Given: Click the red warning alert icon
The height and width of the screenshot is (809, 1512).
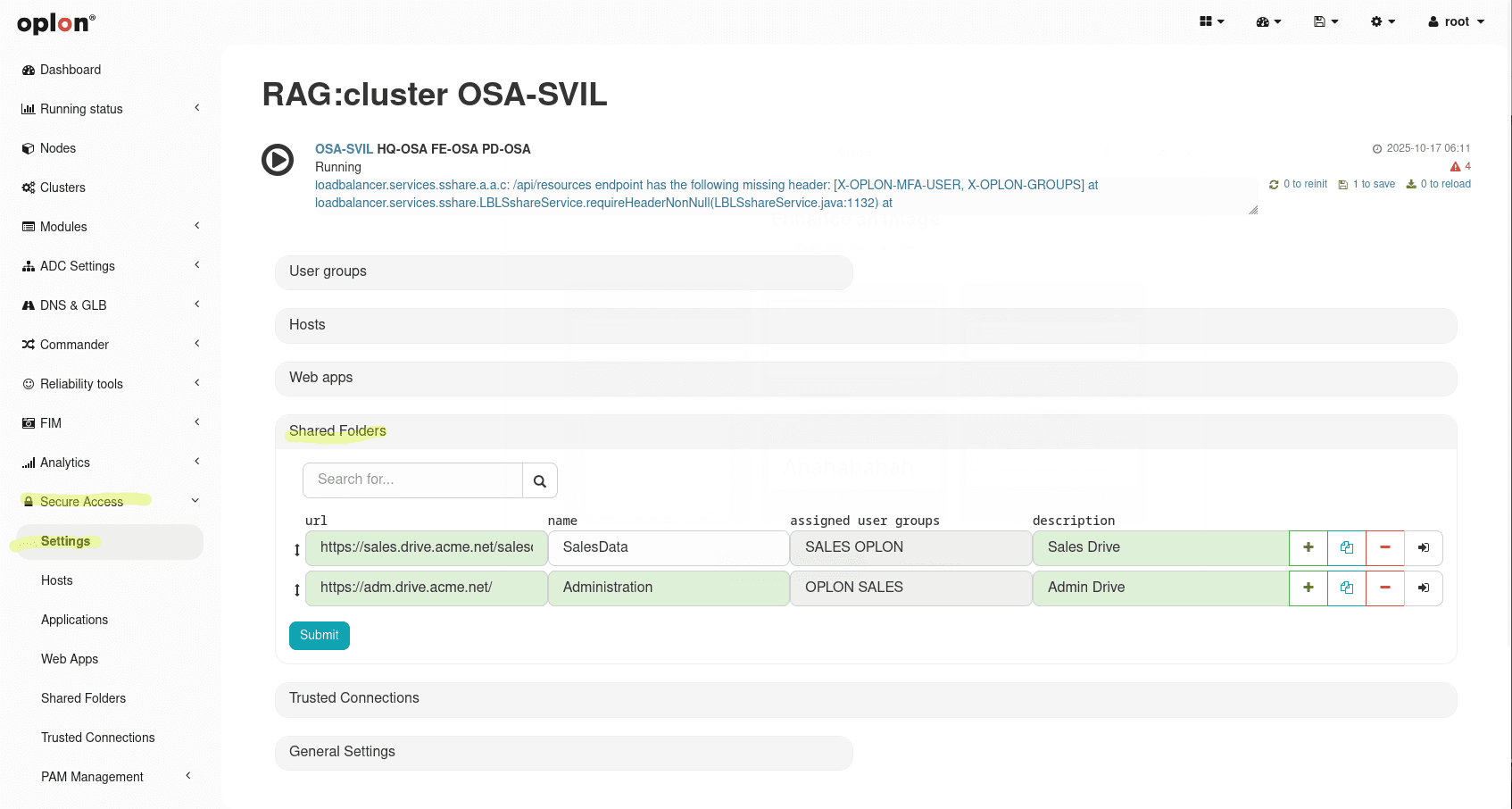Looking at the screenshot, I should (1455, 167).
